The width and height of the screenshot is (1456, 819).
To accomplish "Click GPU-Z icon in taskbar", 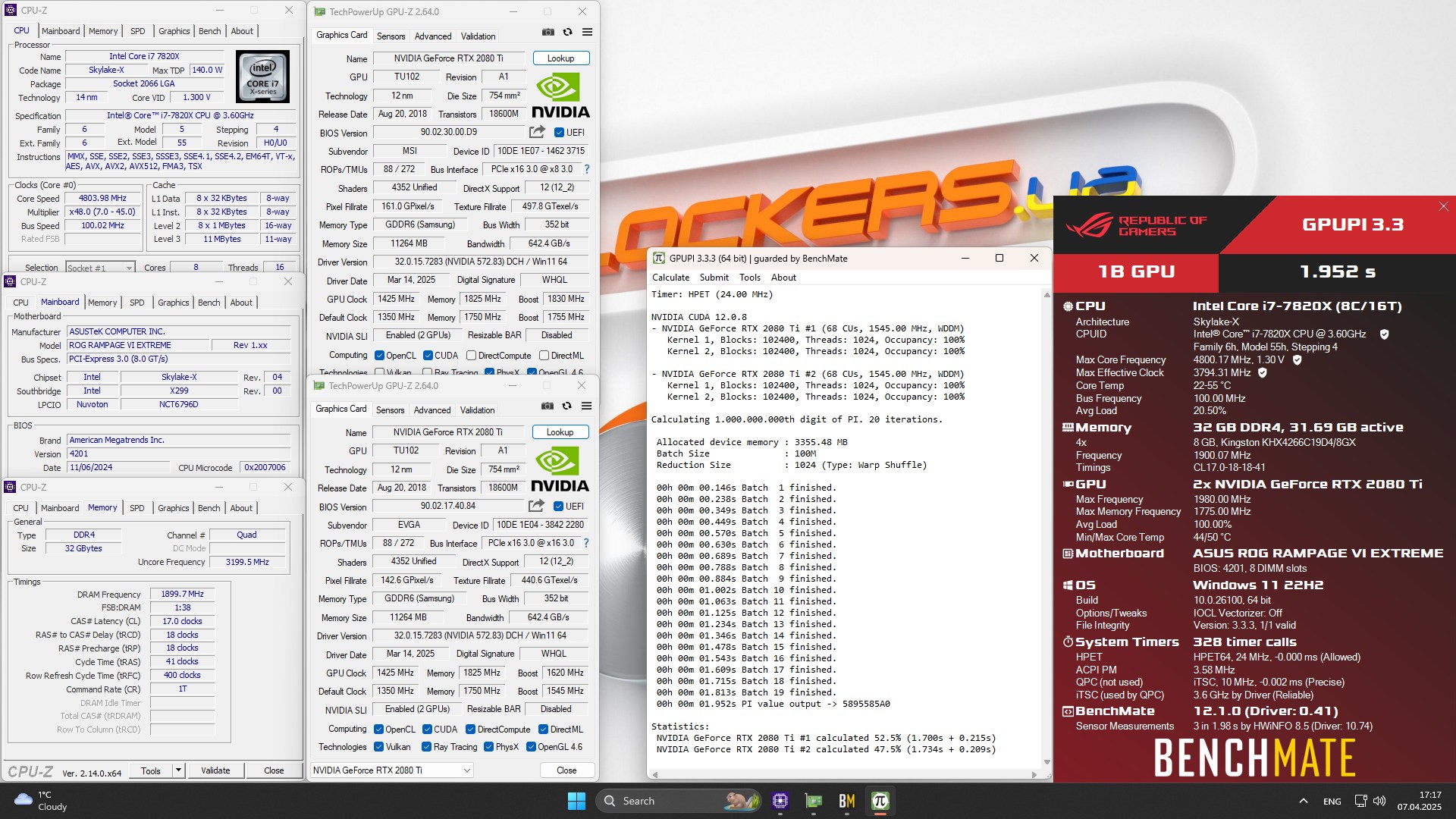I will (x=814, y=801).
